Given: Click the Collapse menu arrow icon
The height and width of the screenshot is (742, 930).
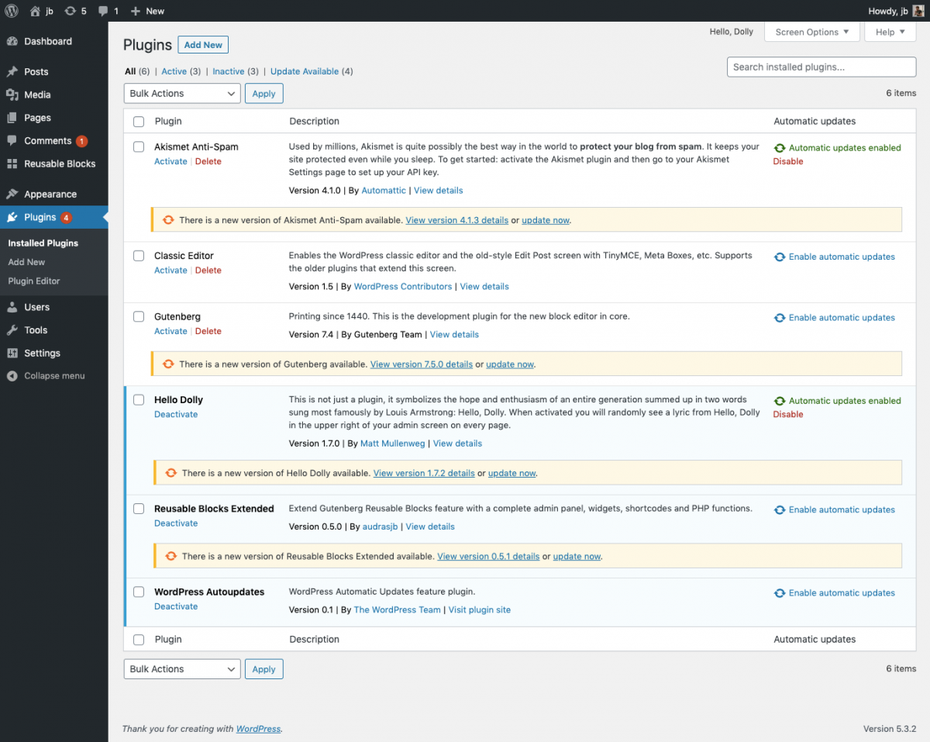Looking at the screenshot, I should [x=12, y=375].
